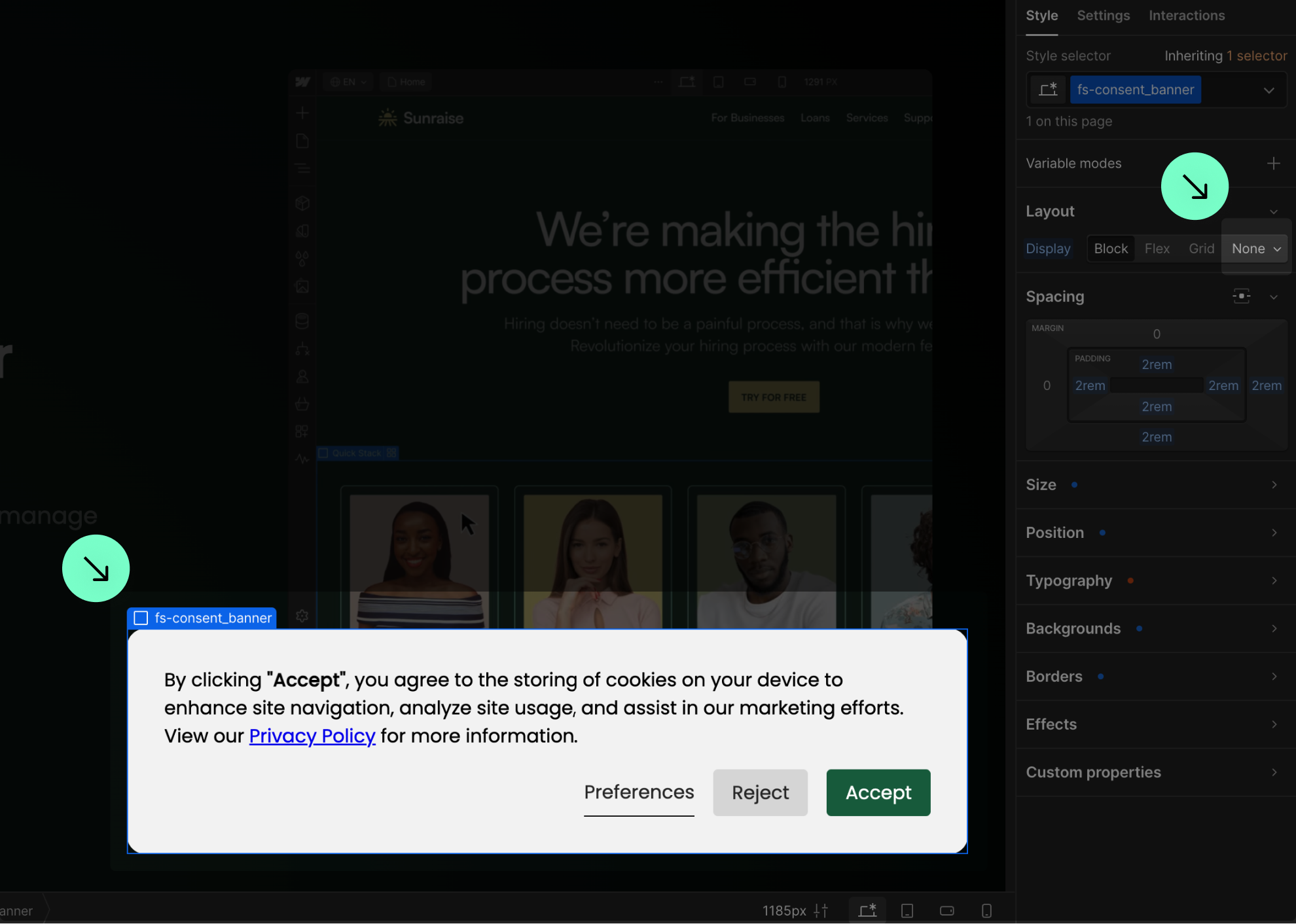The image size is (1296, 924).
Task: Expand the Typography section
Action: (x=1155, y=580)
